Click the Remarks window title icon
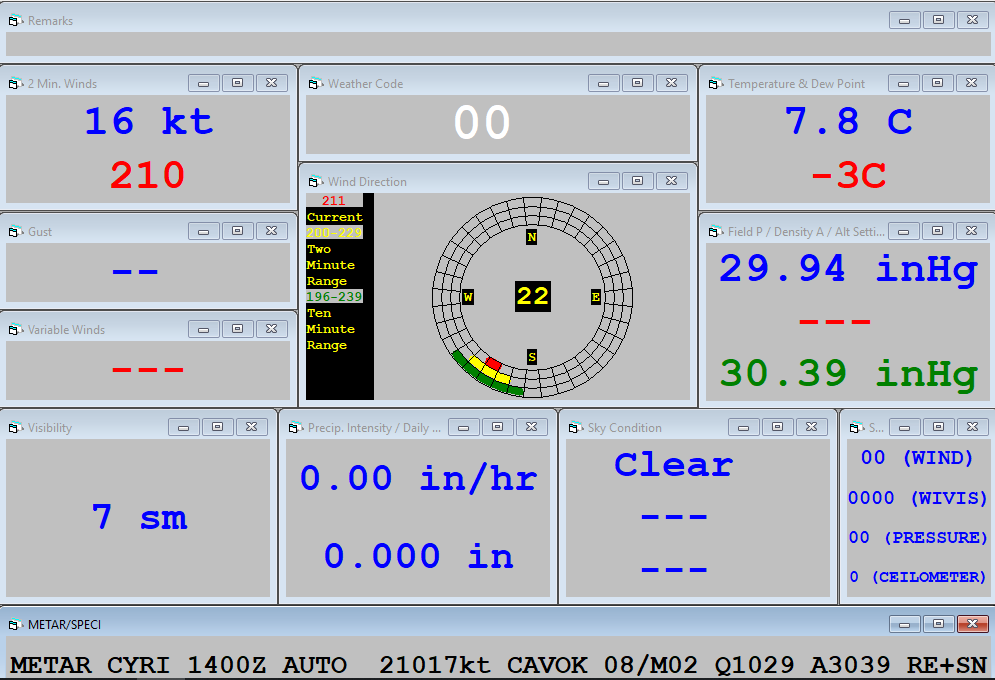The width and height of the screenshot is (995, 680). (x=16, y=21)
